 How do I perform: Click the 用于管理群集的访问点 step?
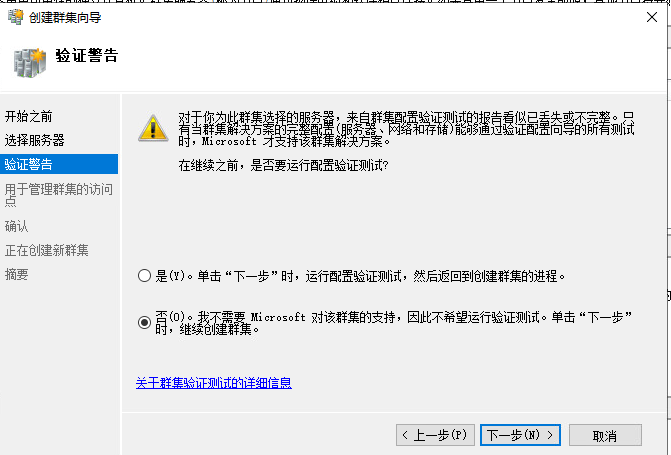pos(59,195)
